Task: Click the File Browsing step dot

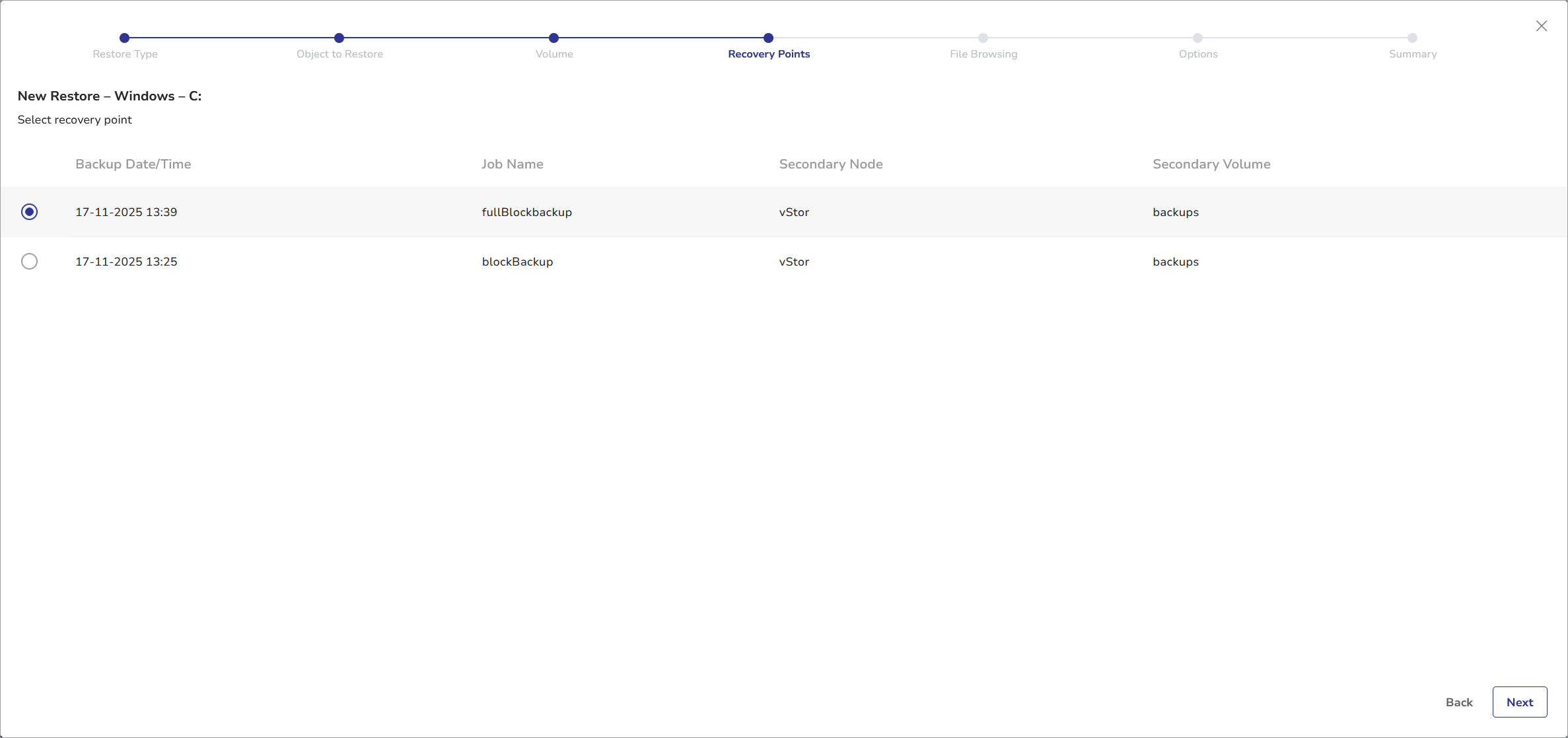Action: coord(983,38)
